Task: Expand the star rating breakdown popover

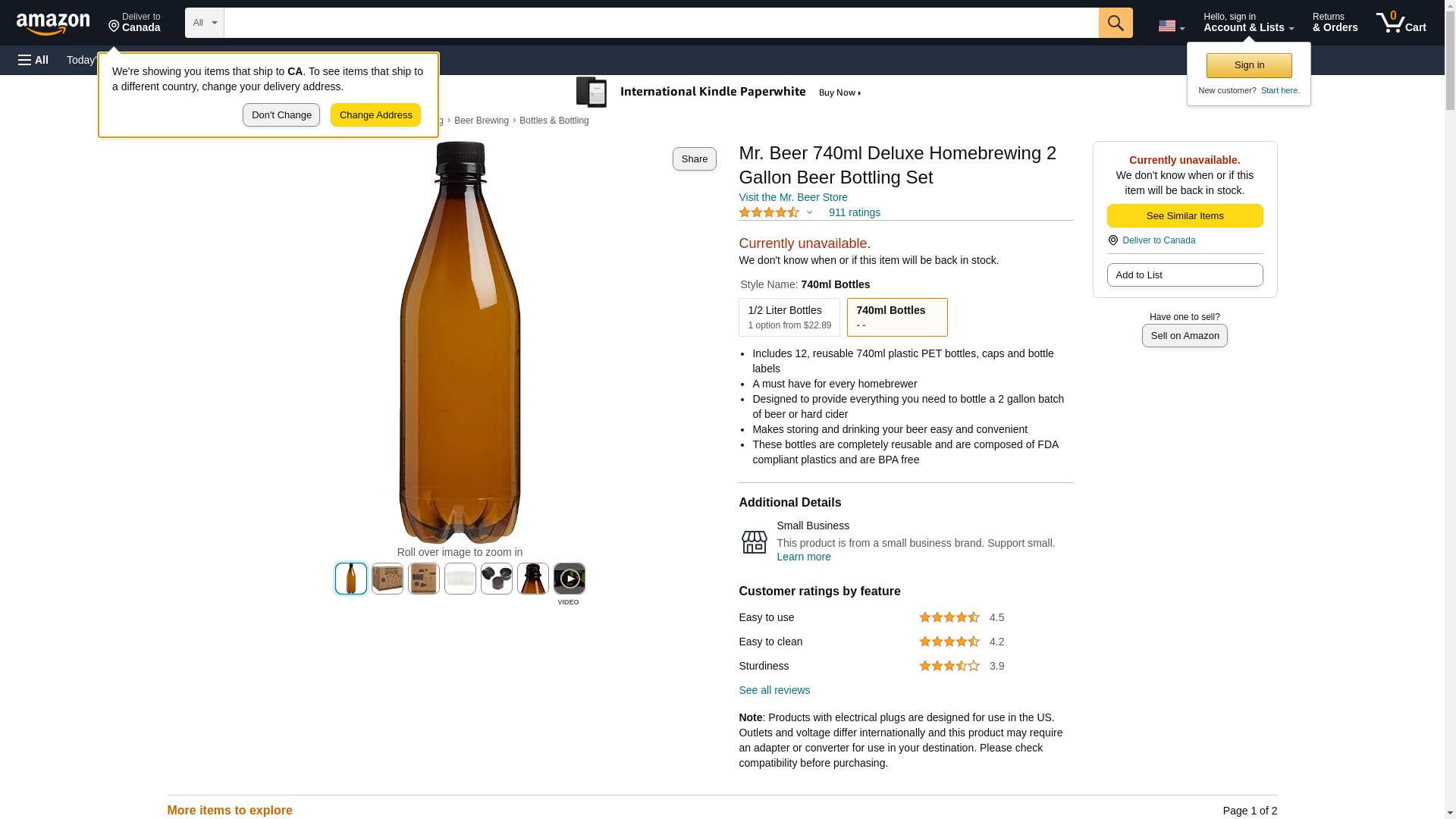Action: tap(809, 213)
